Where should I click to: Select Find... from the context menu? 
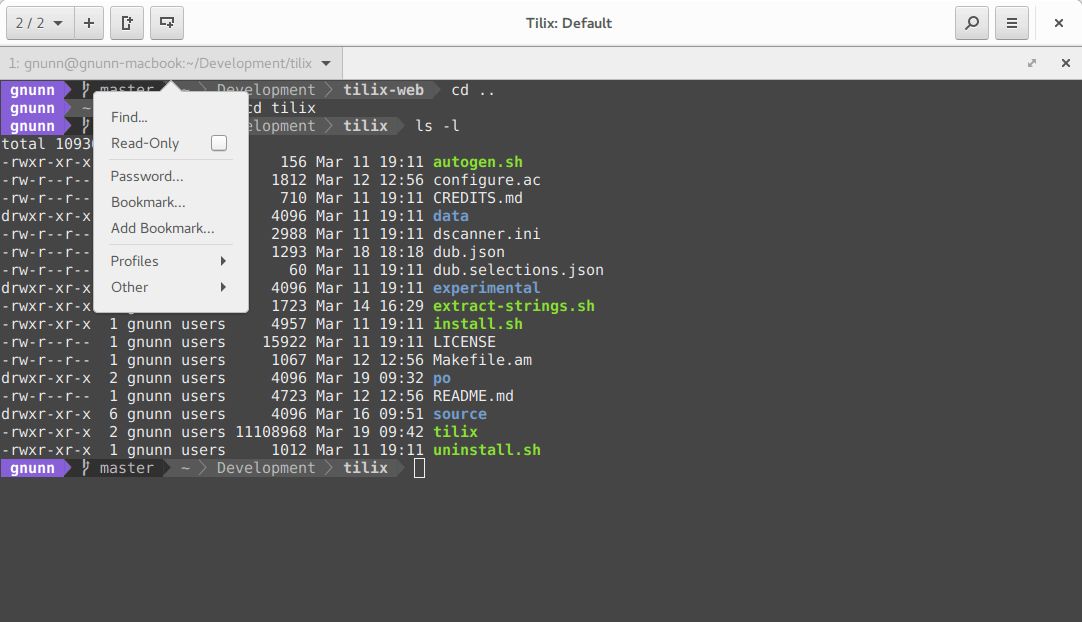pyautogui.click(x=128, y=117)
